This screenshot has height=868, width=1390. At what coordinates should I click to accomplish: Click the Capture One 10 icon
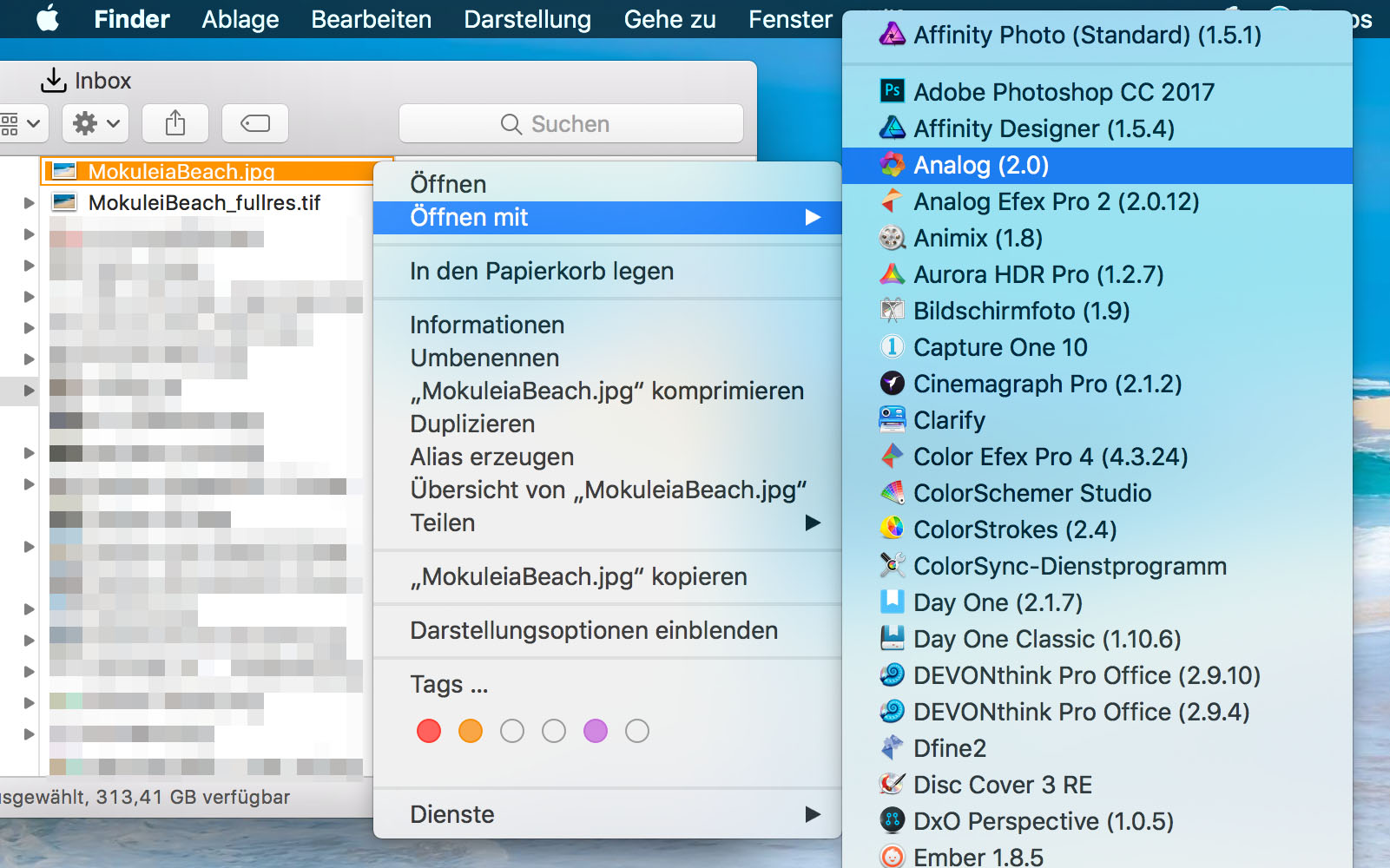pos(892,347)
